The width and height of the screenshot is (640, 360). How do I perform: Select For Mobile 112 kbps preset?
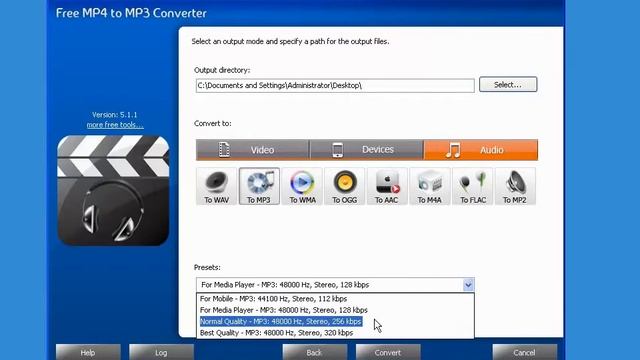[x=335, y=299]
